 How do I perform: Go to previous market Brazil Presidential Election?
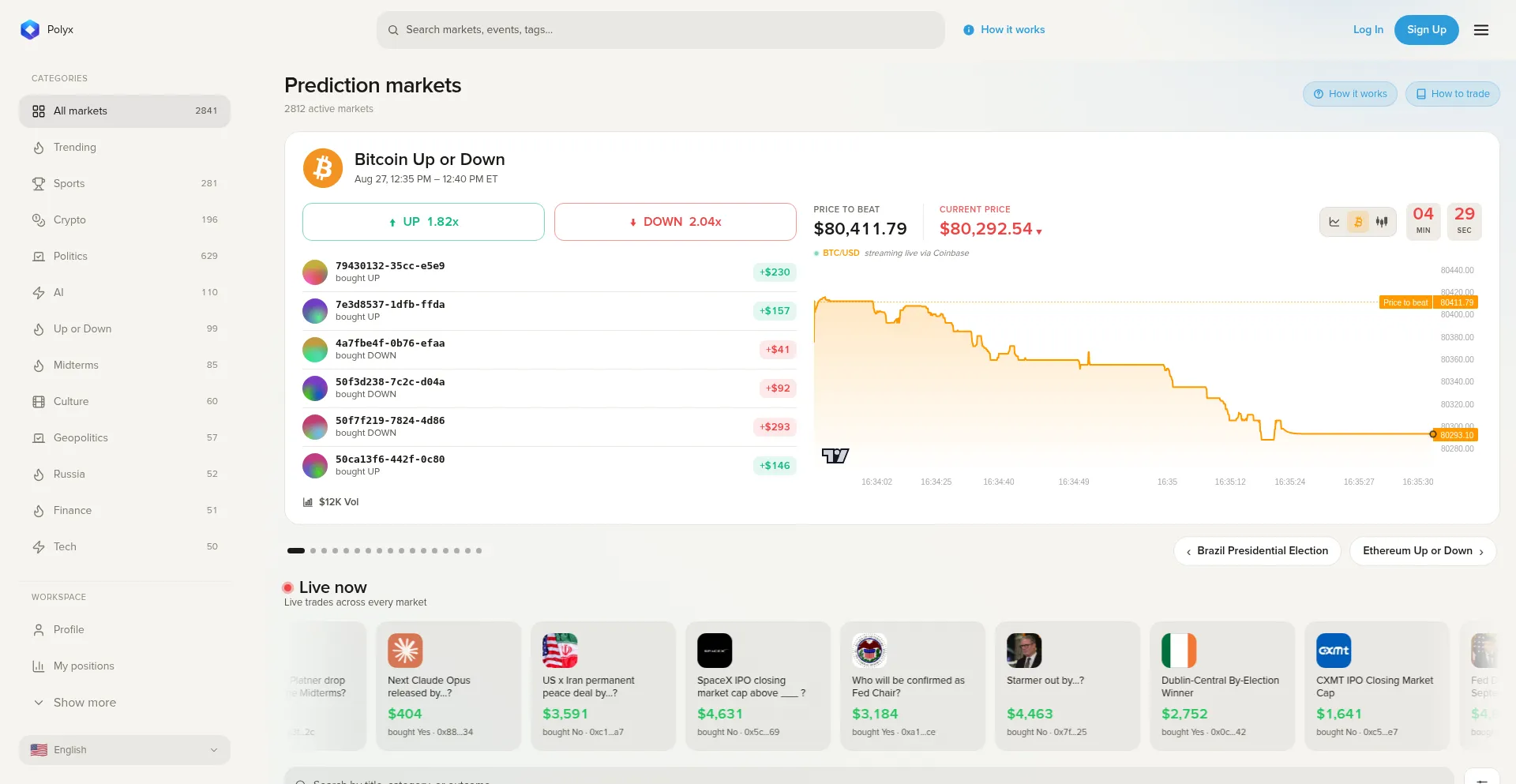point(1257,551)
